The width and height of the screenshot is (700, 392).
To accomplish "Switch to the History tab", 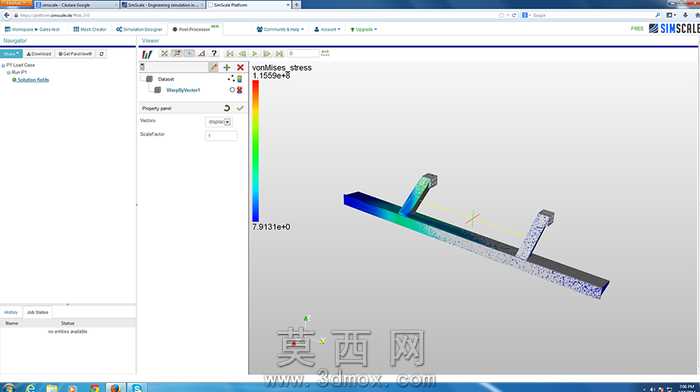I will click(11, 312).
